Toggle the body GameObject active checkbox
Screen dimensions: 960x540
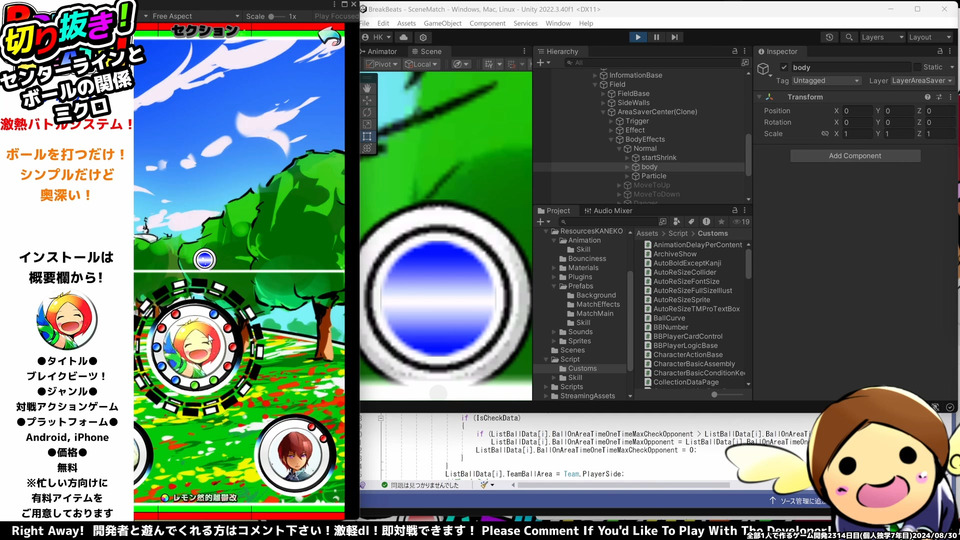point(784,67)
